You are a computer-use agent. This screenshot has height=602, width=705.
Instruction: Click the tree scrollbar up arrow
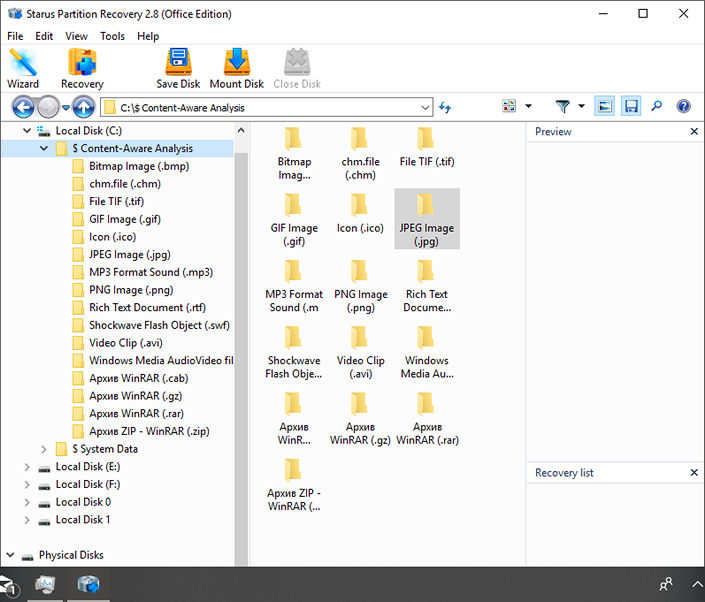[x=241, y=131]
